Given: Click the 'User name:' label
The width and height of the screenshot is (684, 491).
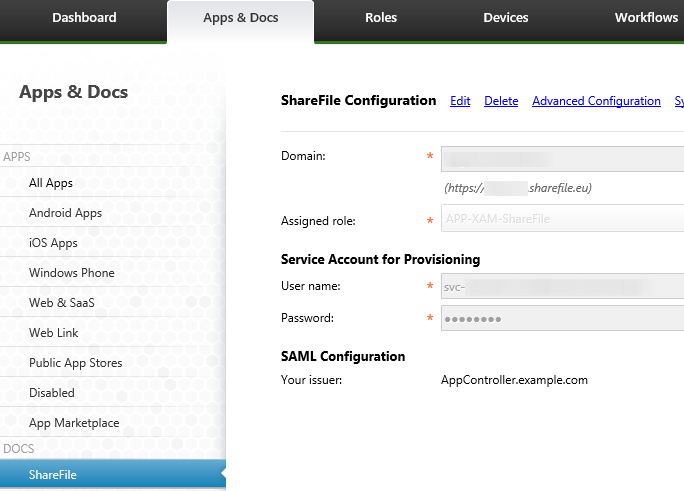Looking at the screenshot, I should click(x=311, y=286).
